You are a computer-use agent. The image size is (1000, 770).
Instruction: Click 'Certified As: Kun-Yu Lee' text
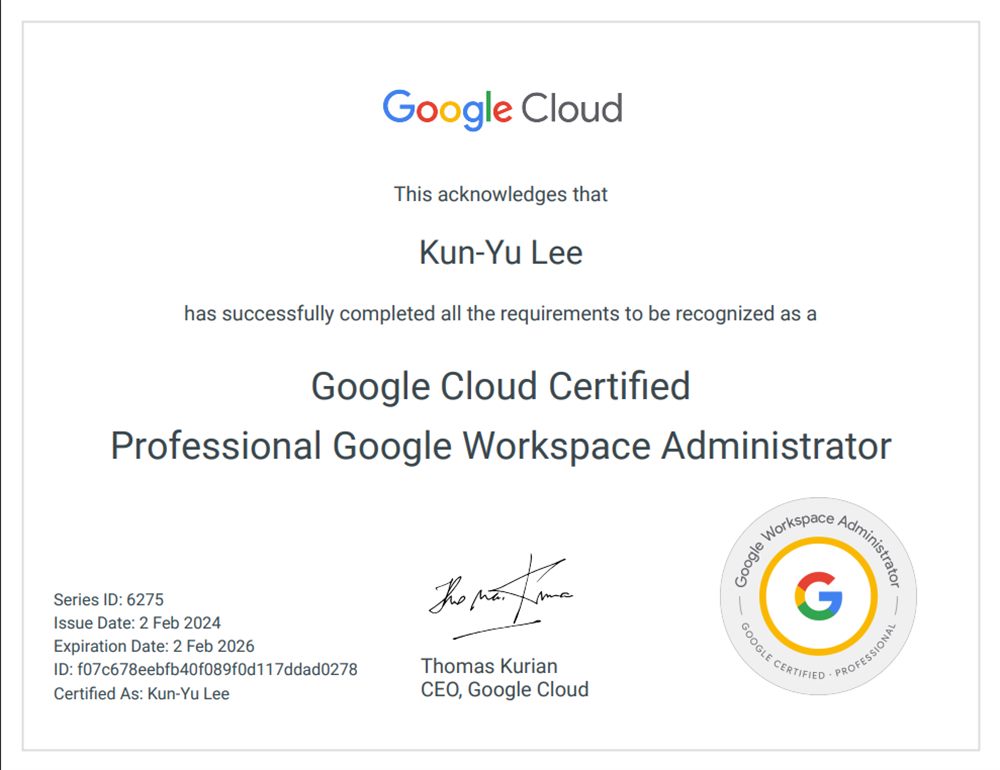pos(142,693)
